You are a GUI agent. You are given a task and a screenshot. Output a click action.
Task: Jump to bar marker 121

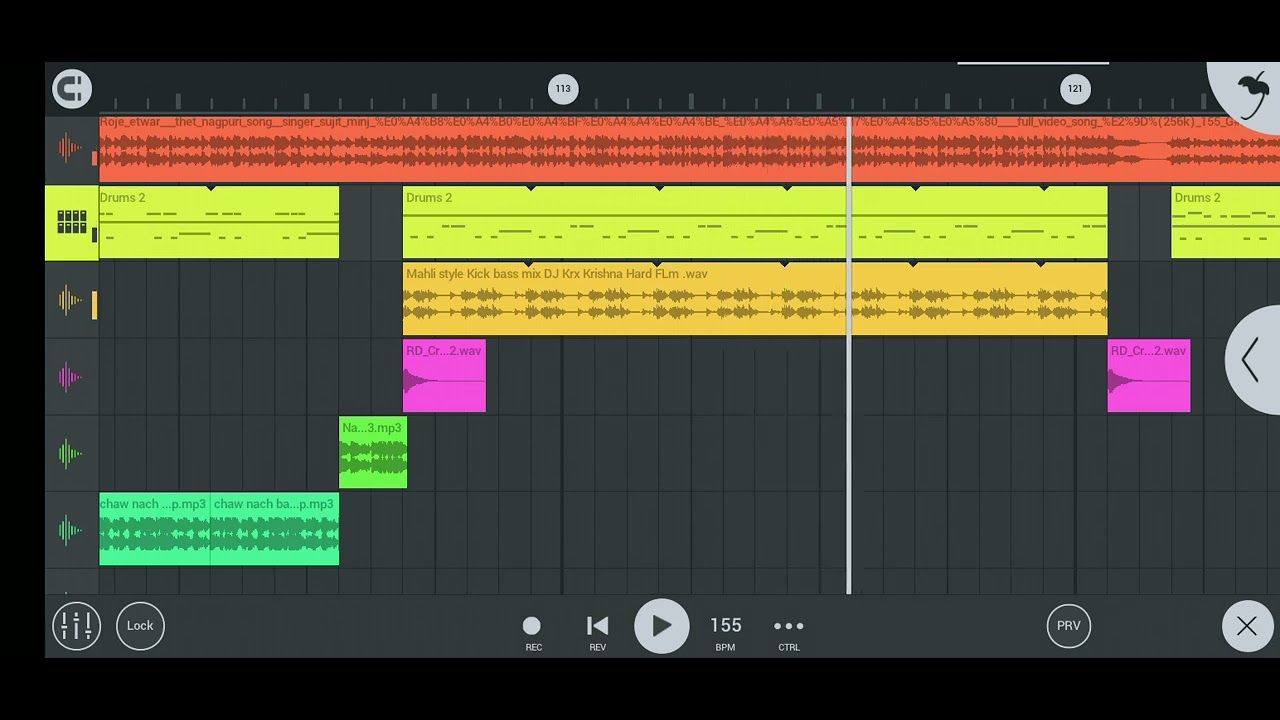pos(1075,89)
